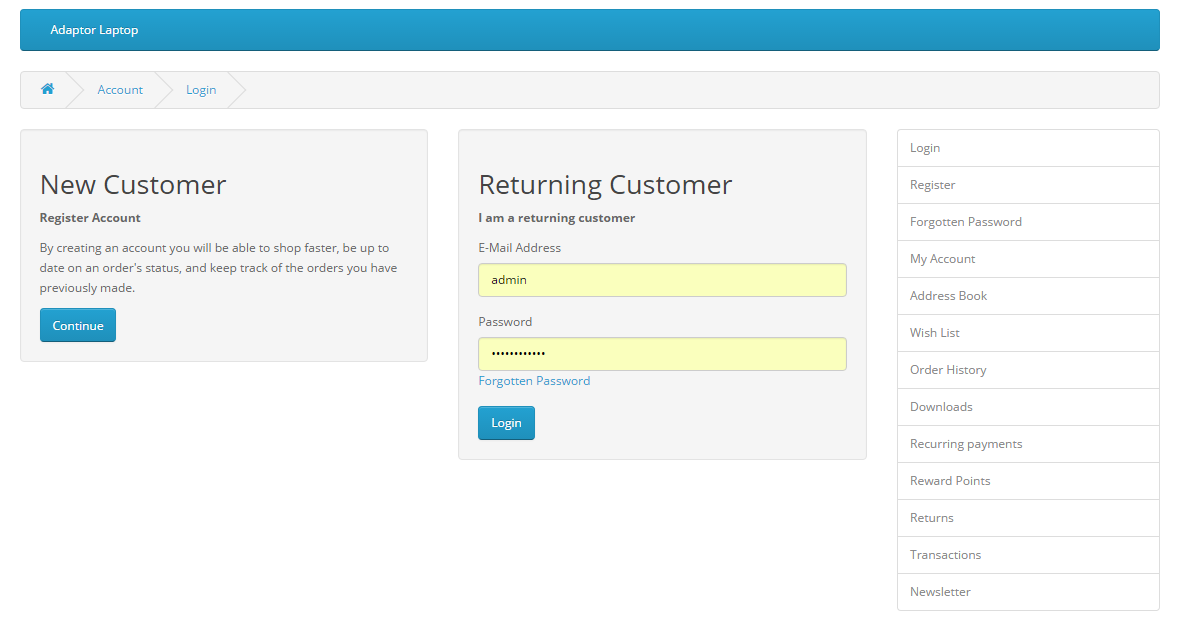Click the E-Mail Address input field
Viewport: 1177px width, 632px height.
pyautogui.click(x=662, y=279)
